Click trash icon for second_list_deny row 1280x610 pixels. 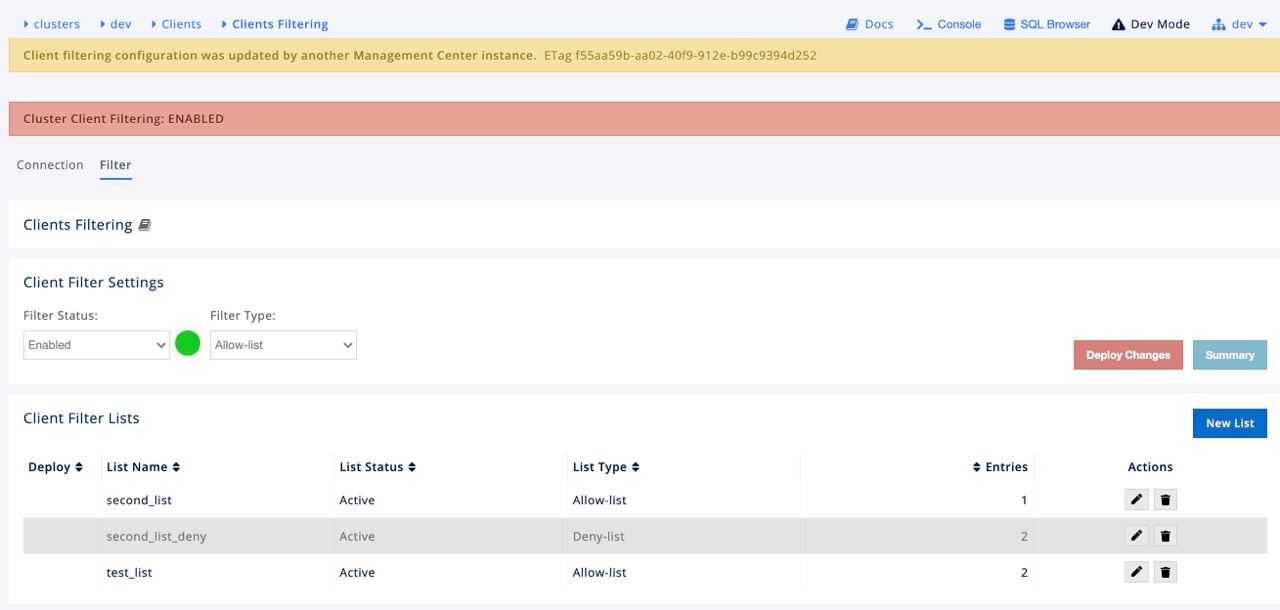click(1165, 536)
